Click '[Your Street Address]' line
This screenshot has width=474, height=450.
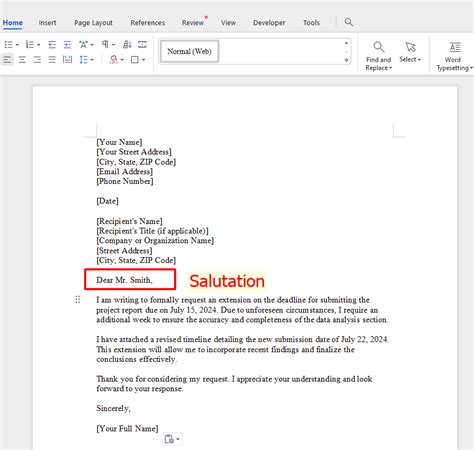(x=134, y=152)
